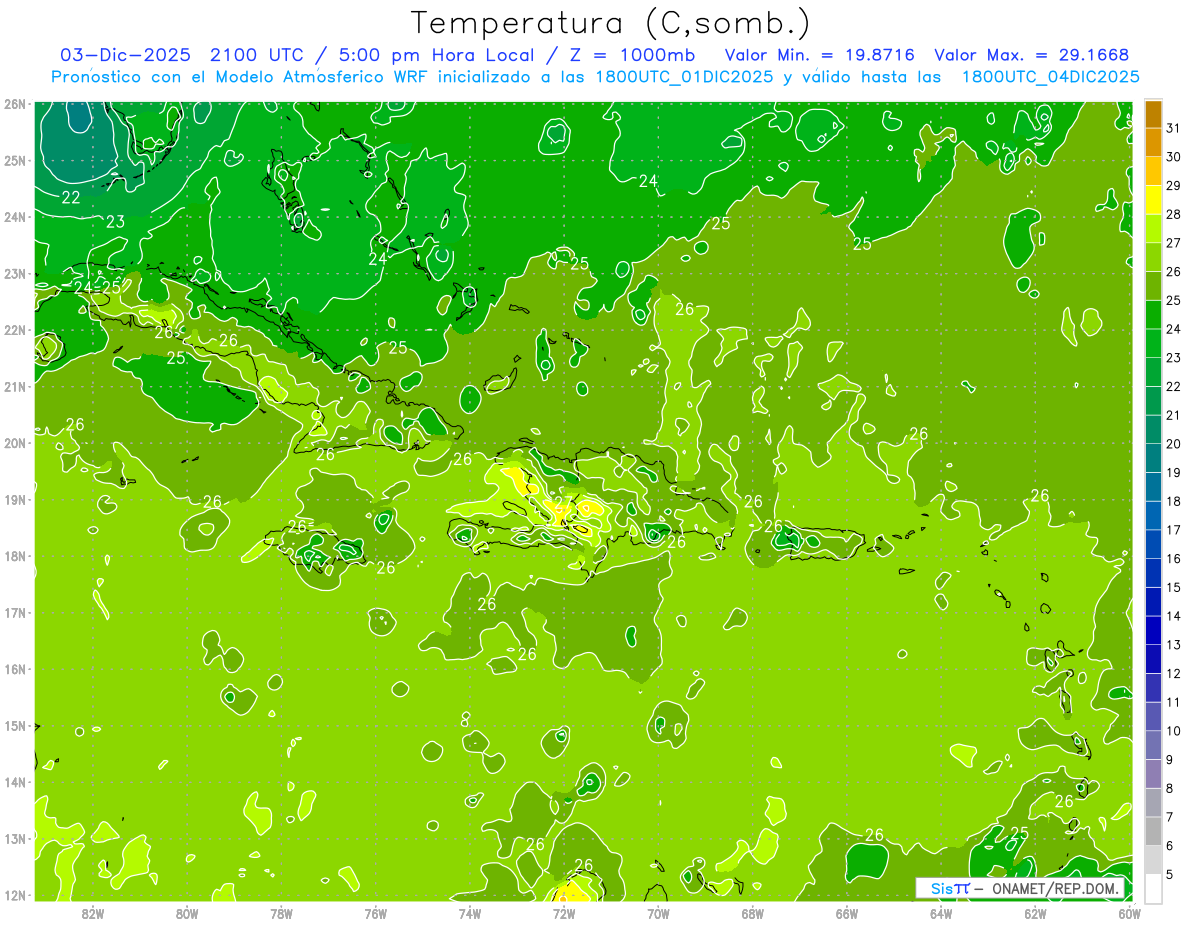Click the "25N" latitude axis label
Viewport: 1200px width, 927px height.
(15, 160)
